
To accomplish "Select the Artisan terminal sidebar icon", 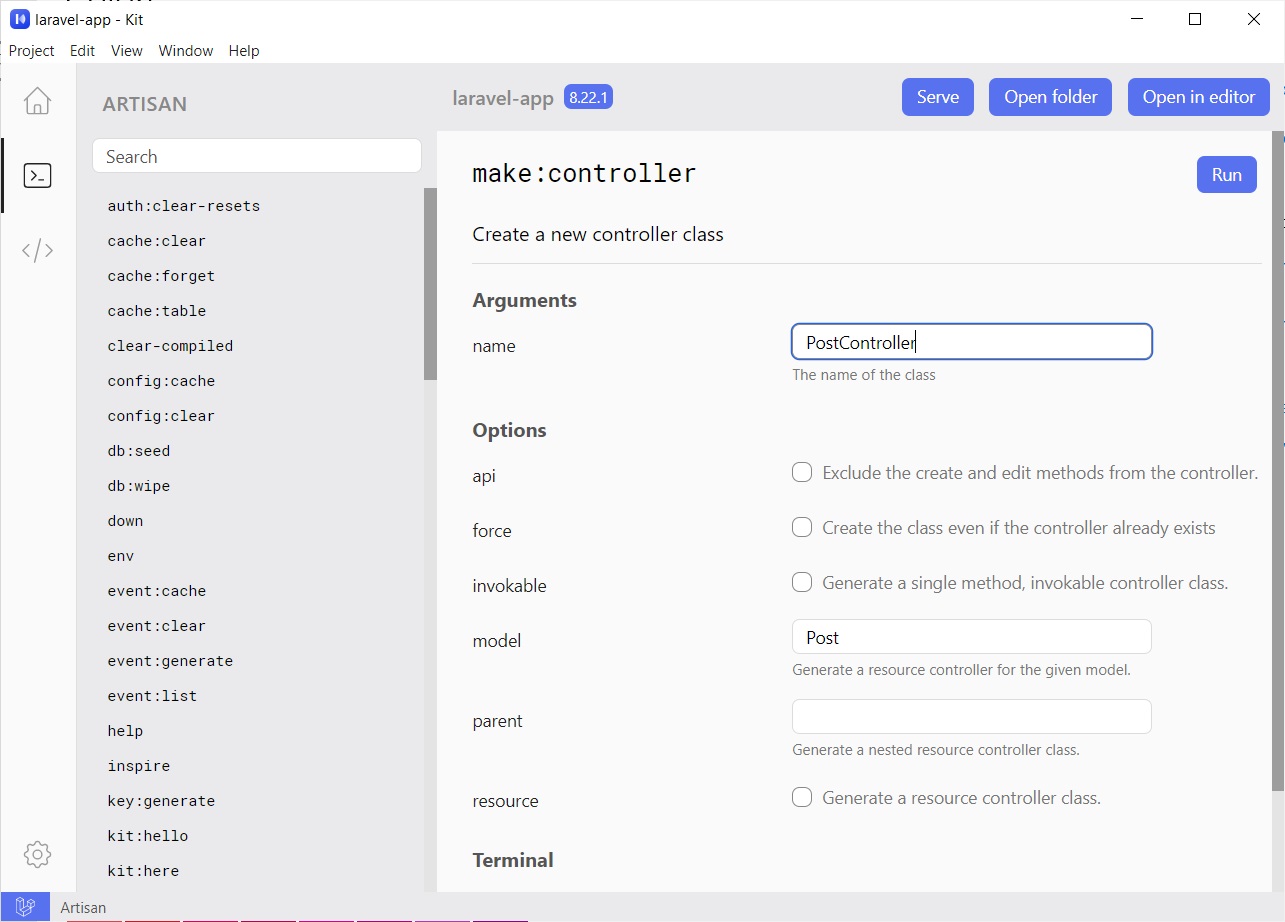I will pos(37,176).
